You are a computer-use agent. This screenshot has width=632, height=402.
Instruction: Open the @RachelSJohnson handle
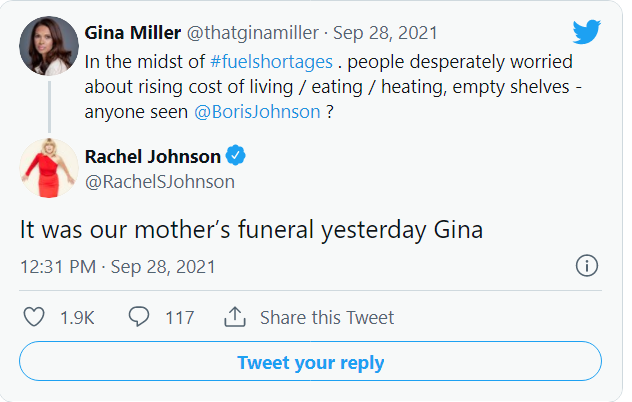160,181
